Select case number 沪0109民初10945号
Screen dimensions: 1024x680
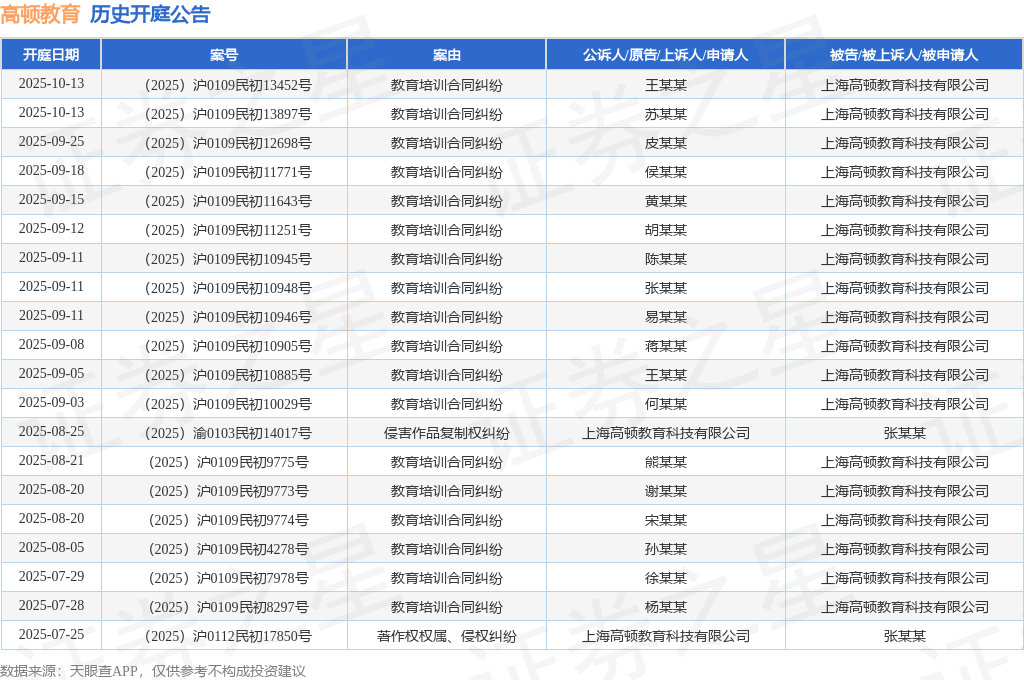coord(228,259)
